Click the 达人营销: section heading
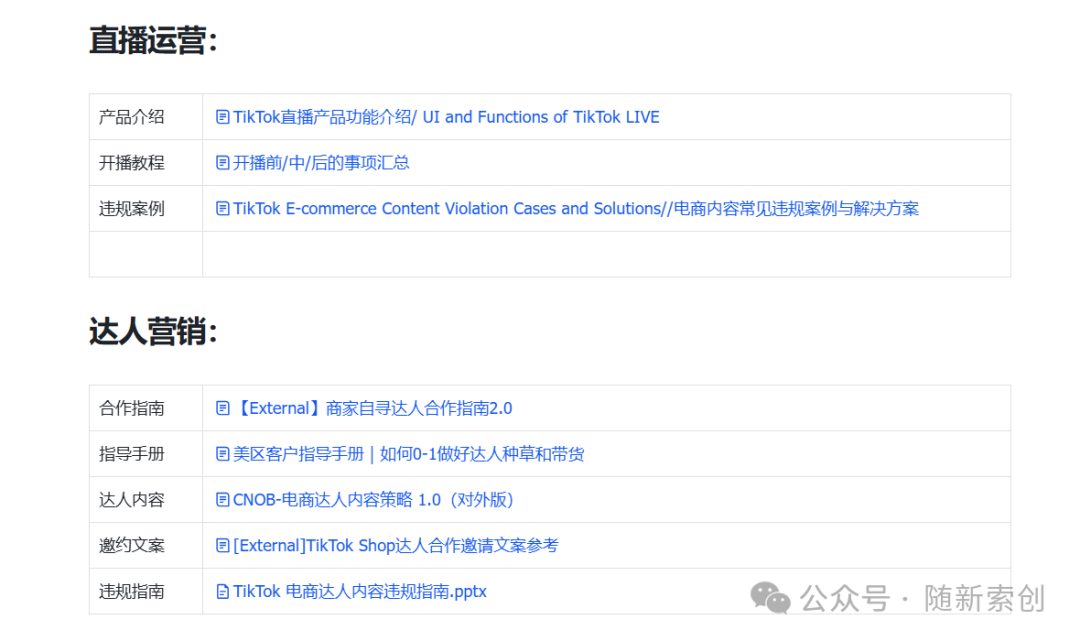Screen dimensions: 1080x641 pyautogui.click(x=154, y=331)
